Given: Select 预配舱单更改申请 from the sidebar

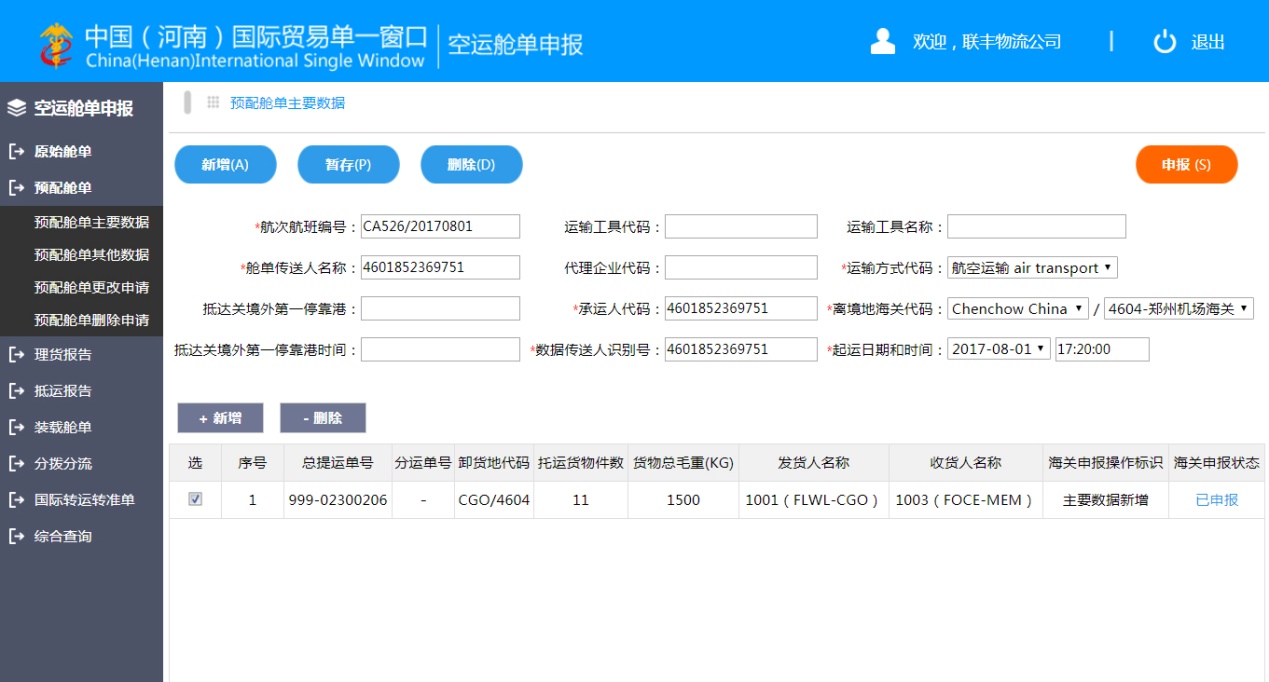Looking at the screenshot, I should coord(91,288).
